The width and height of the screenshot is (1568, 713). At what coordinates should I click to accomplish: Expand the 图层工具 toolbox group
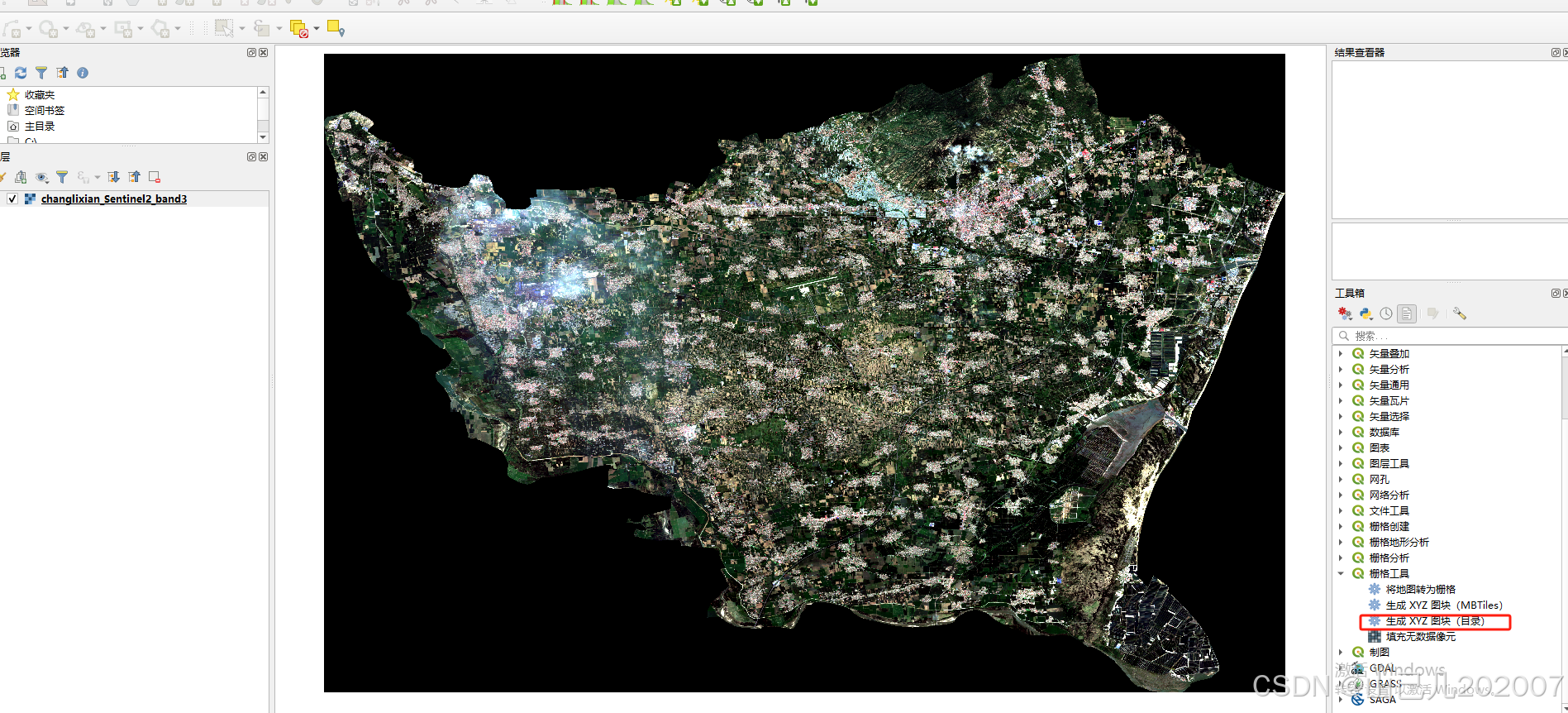tap(1341, 463)
